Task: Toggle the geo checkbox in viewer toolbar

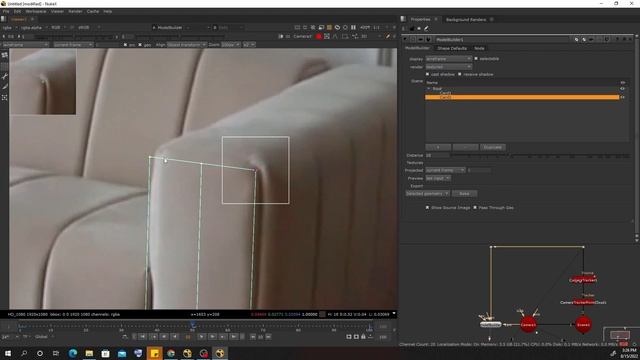Action: point(140,44)
